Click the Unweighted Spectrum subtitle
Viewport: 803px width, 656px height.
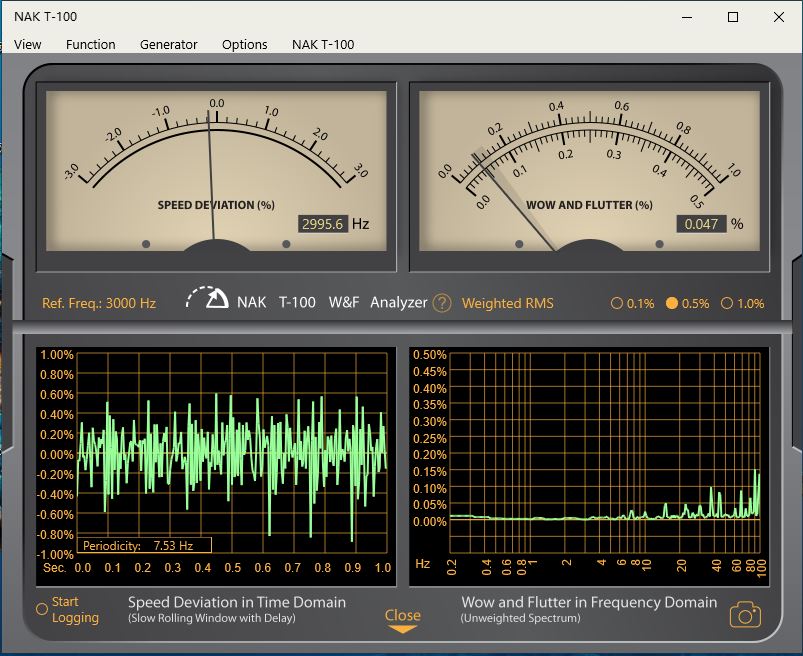pos(520,618)
